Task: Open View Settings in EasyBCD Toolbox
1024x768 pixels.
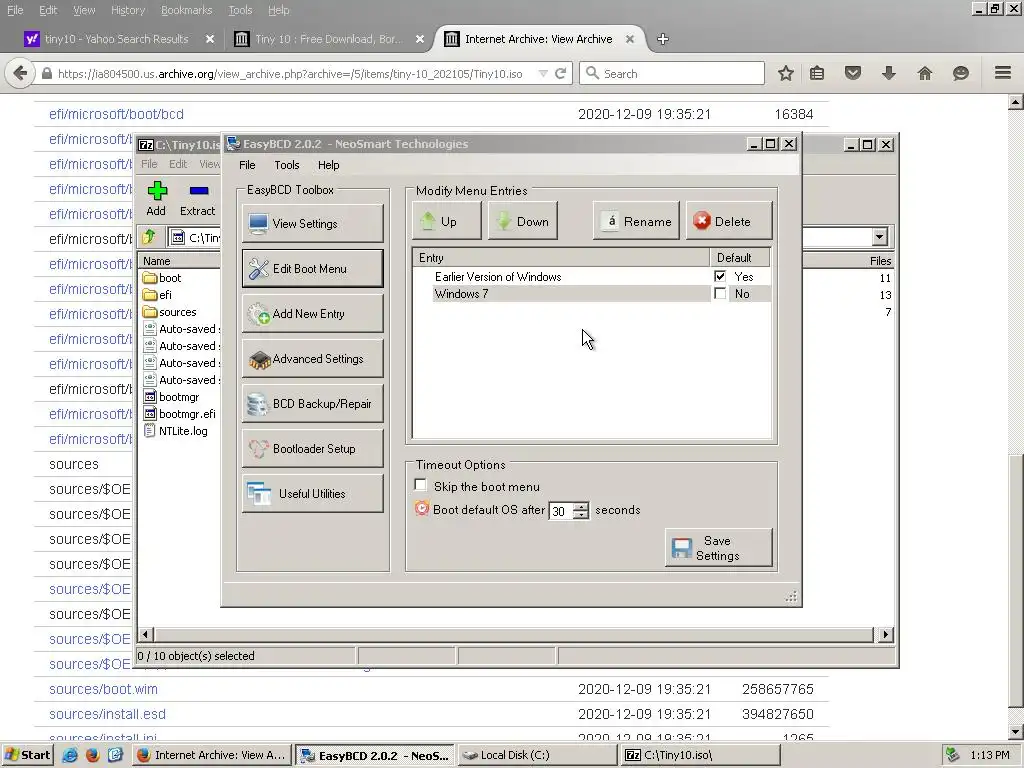Action: [x=312, y=223]
